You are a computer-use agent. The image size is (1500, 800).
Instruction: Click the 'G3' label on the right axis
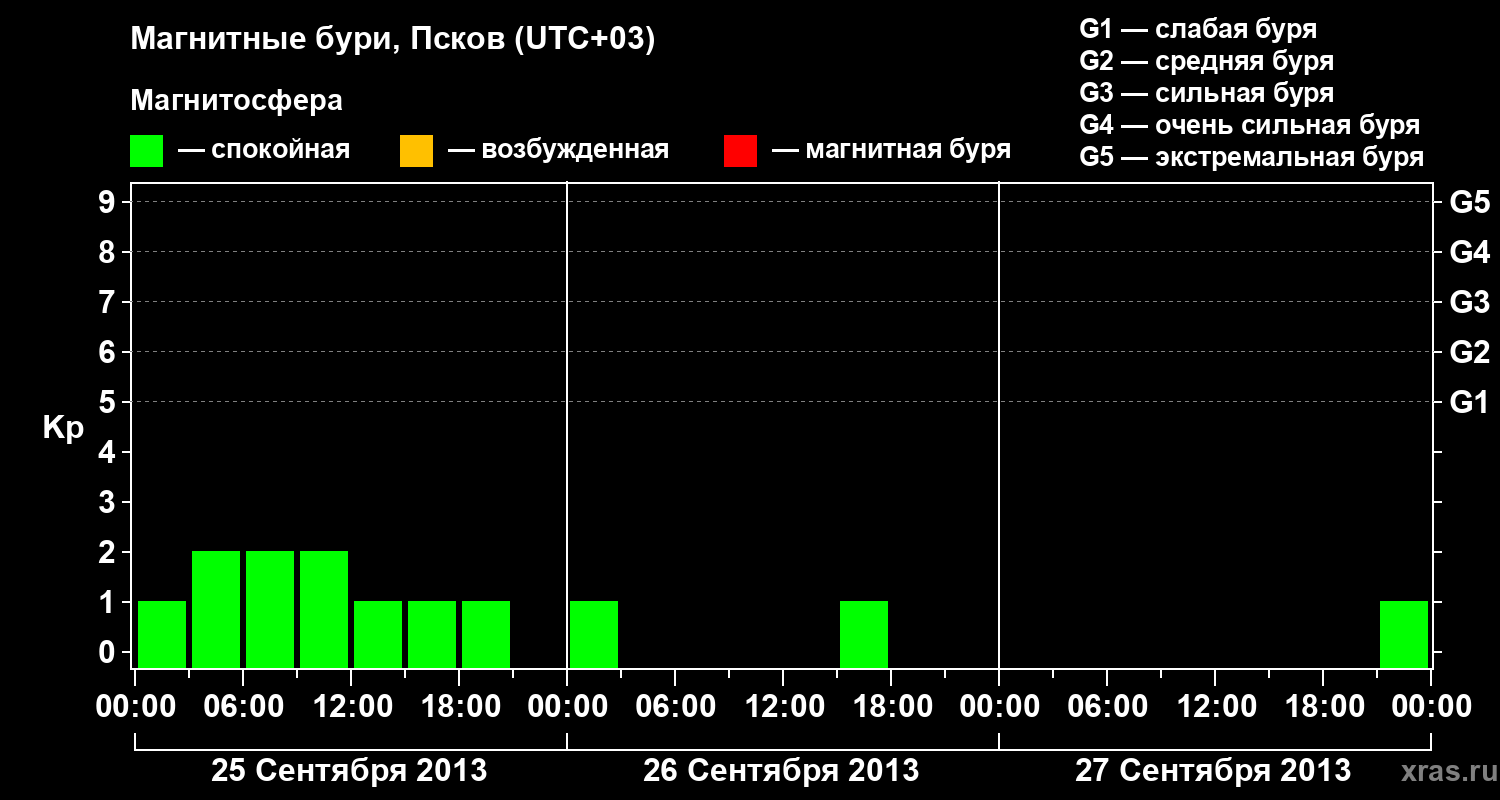1469,303
